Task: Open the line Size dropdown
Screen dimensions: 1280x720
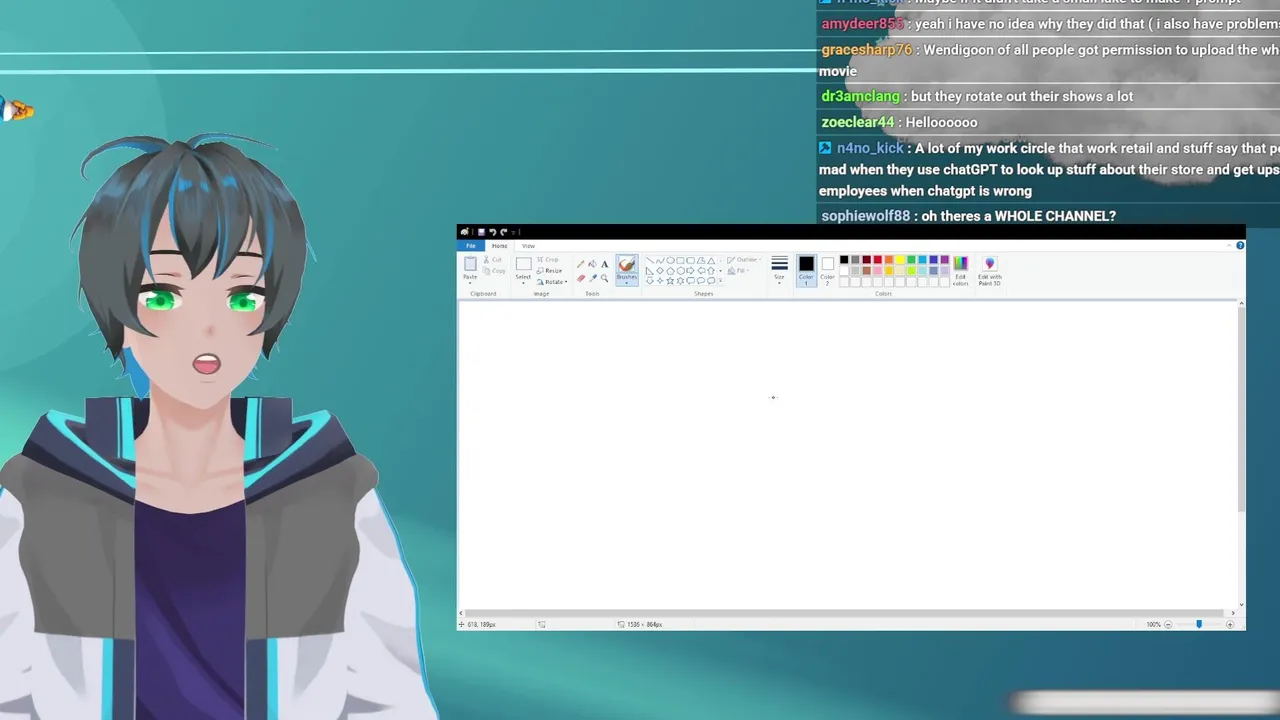Action: 779,269
